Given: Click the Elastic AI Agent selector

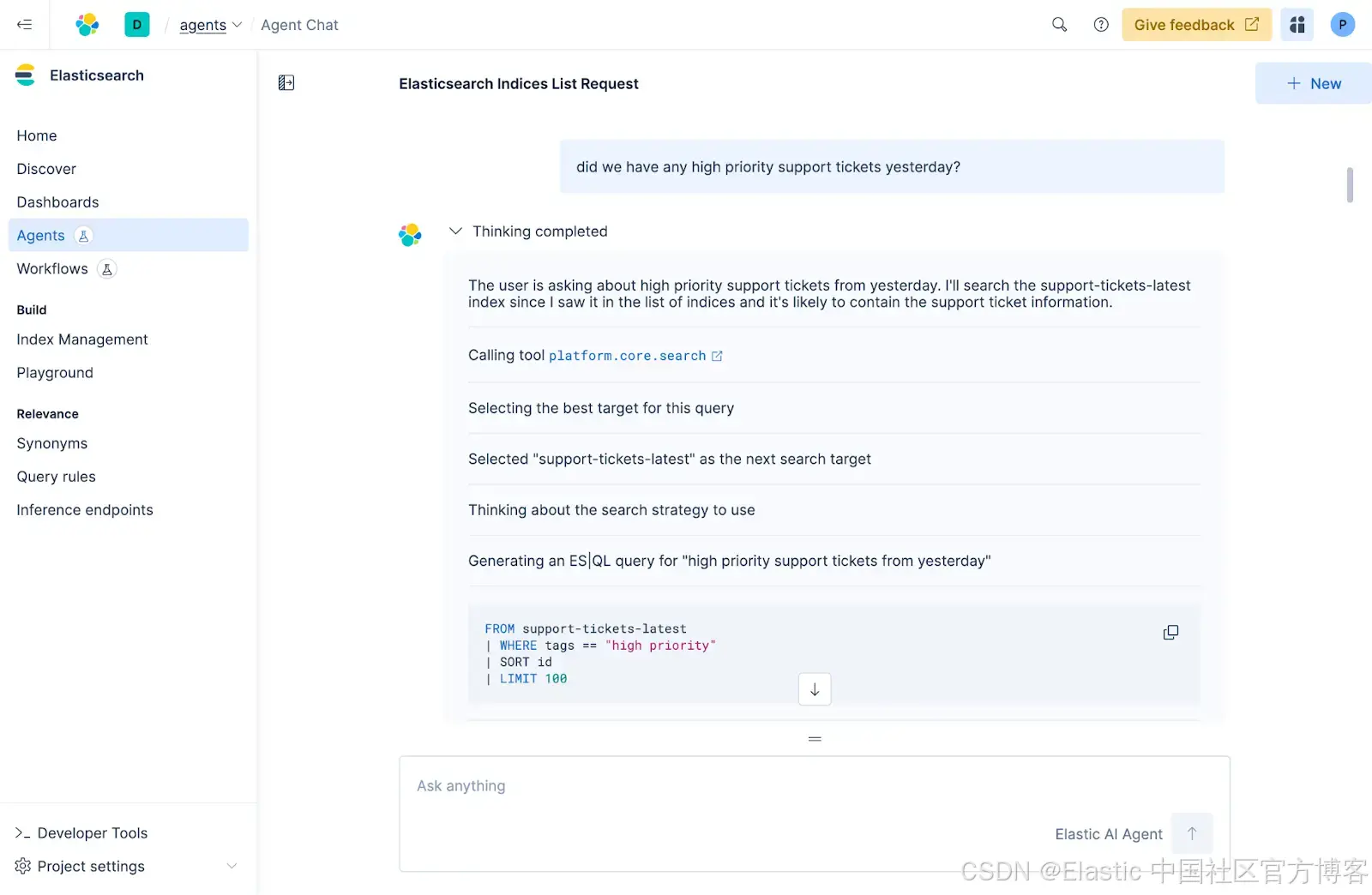Looking at the screenshot, I should (x=1109, y=834).
